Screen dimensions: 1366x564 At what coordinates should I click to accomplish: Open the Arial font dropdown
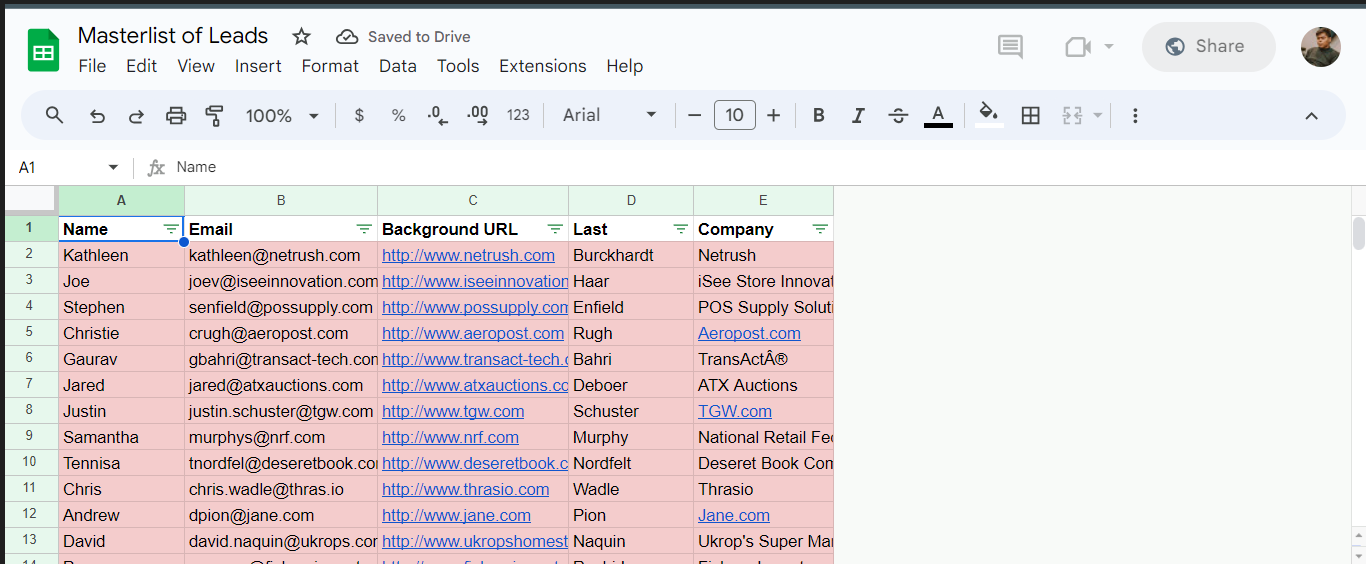[x=609, y=115]
